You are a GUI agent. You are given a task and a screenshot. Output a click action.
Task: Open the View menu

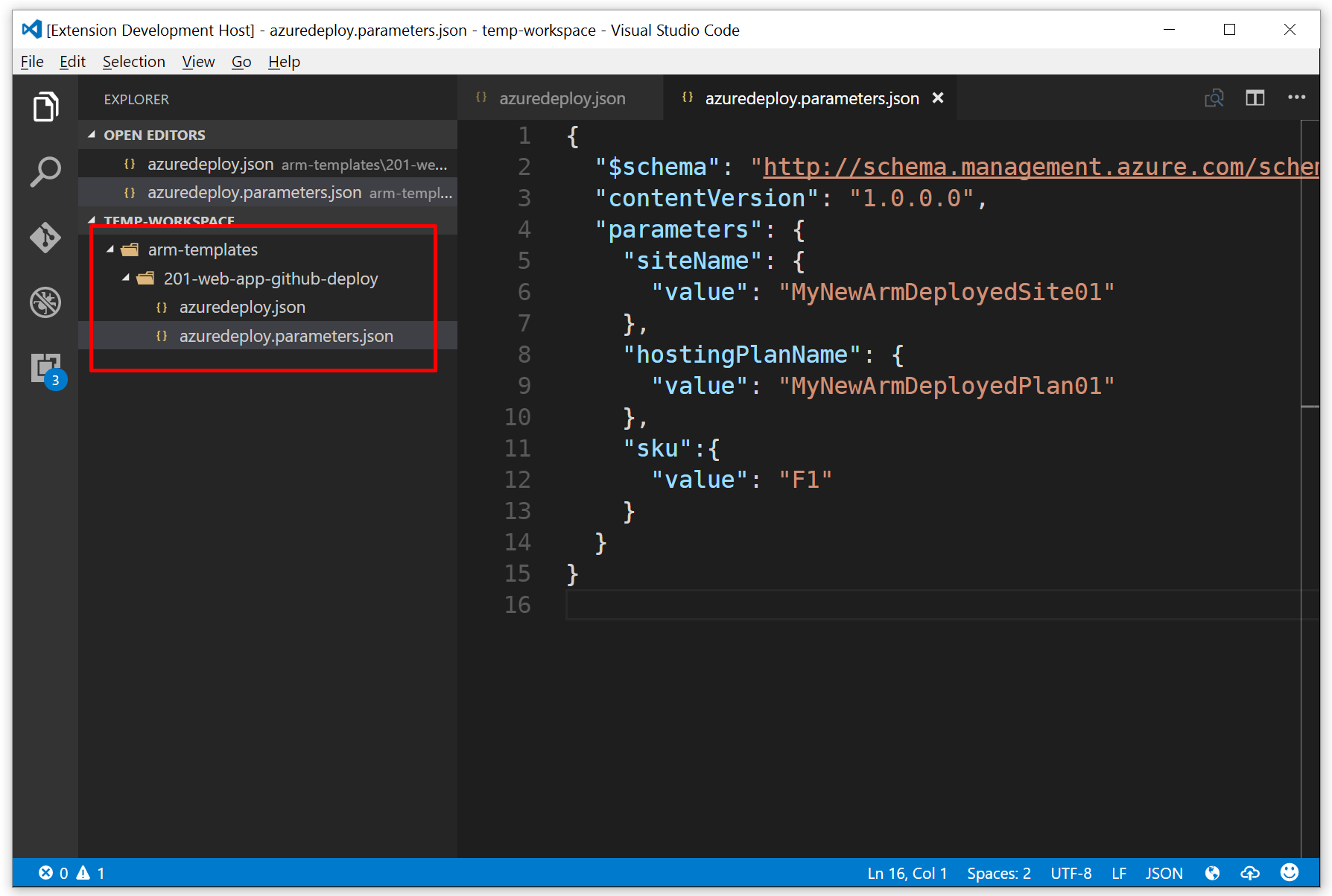(198, 62)
